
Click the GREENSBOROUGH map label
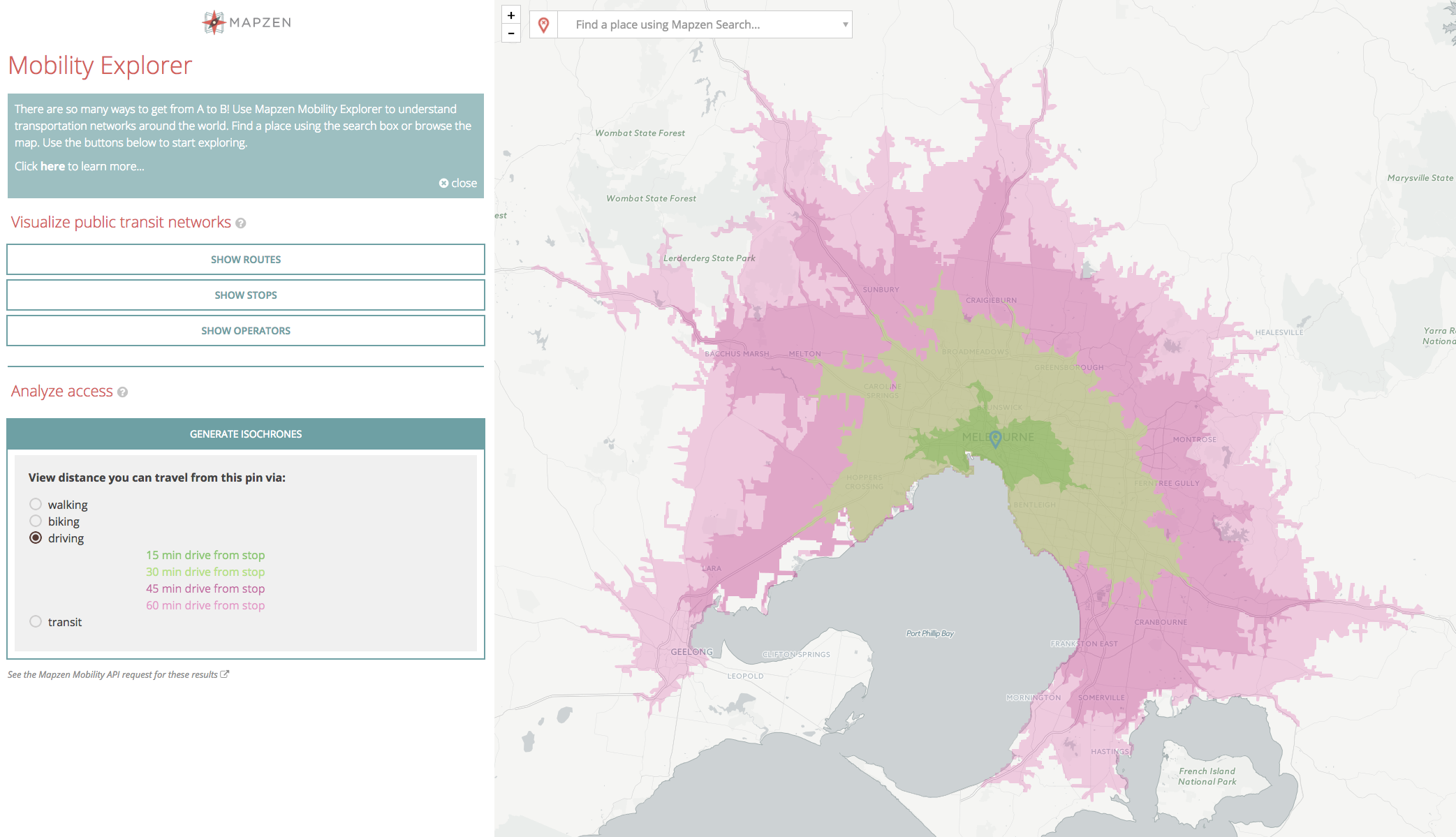click(x=1069, y=367)
